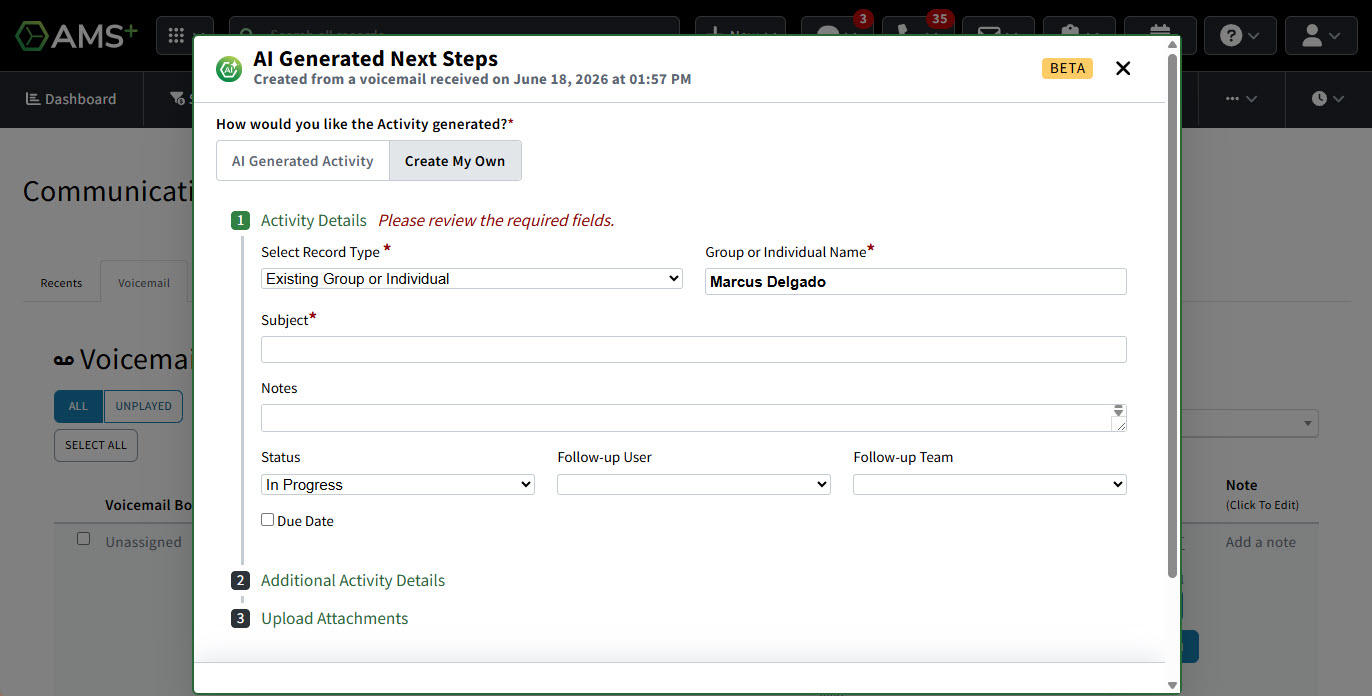
Task: Filter voicemails by UNPLAYED
Action: coord(143,406)
